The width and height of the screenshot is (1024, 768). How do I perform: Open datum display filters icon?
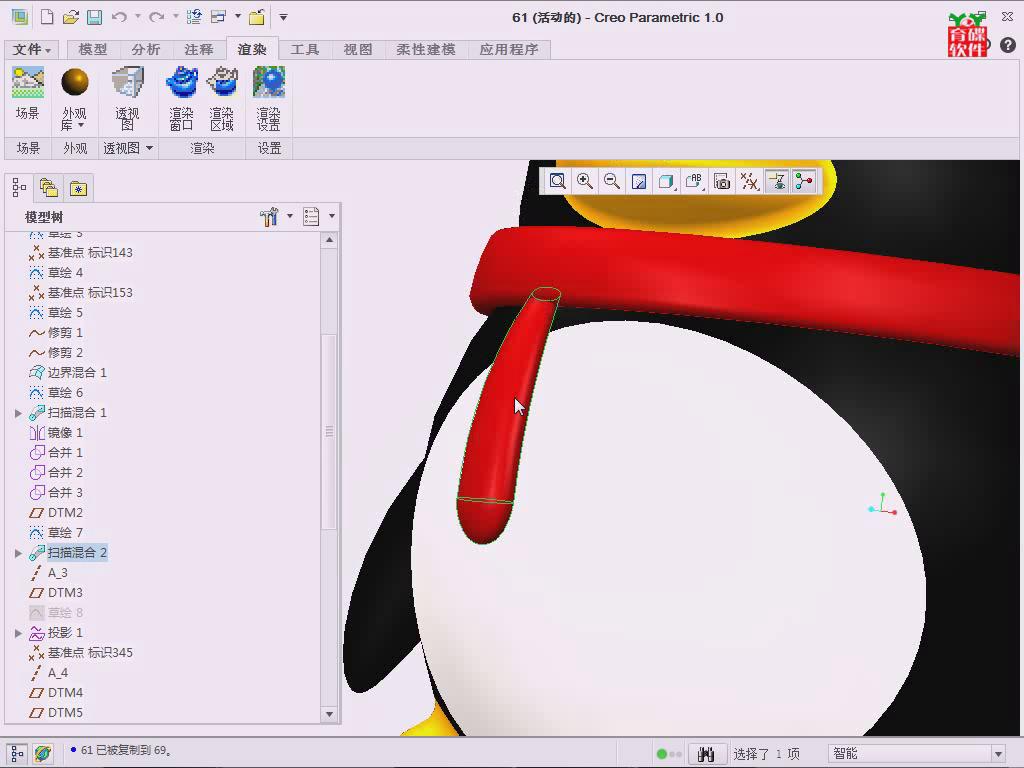coord(749,181)
